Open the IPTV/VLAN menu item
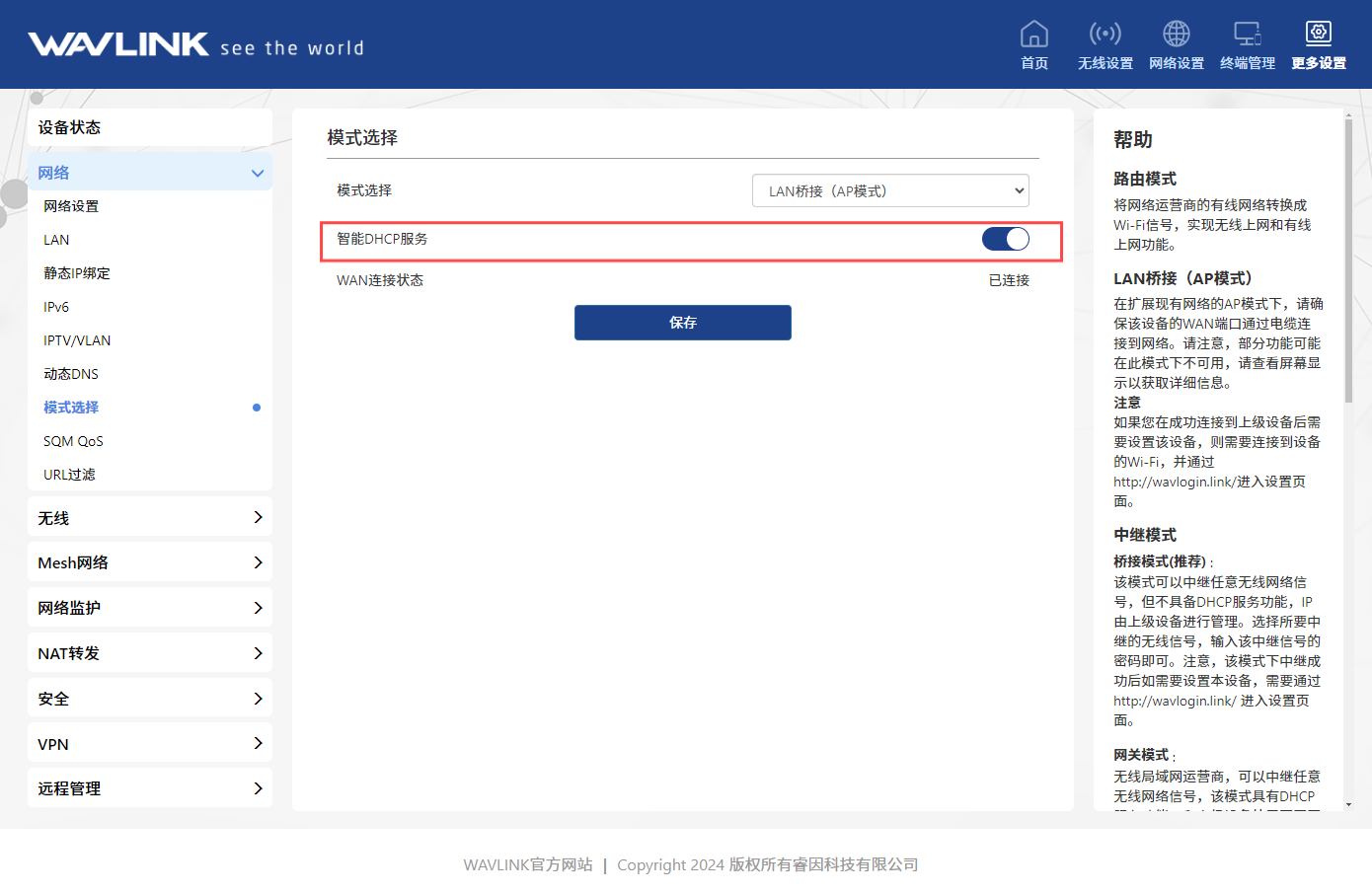 (x=77, y=340)
